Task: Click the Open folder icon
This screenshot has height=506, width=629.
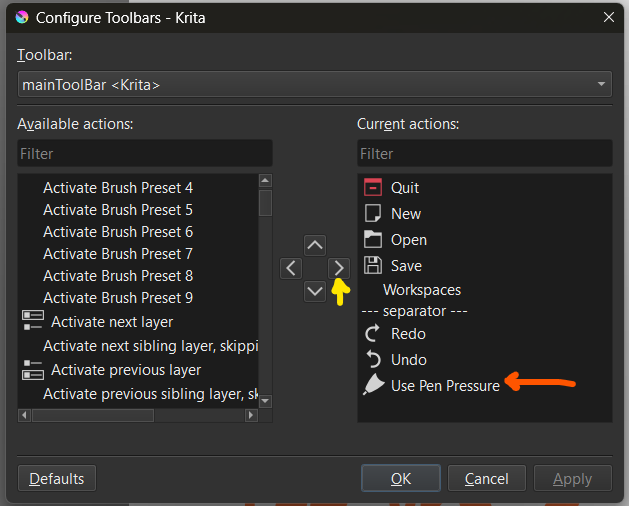Action: pyautogui.click(x=373, y=239)
